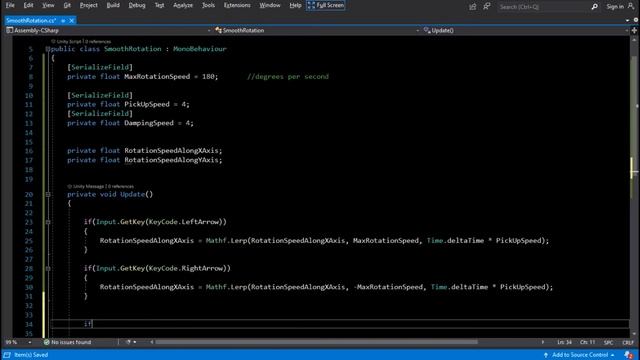This screenshot has width=640, height=360.
Task: Click line number 14 in the gutter
Action: click(x=29, y=133)
